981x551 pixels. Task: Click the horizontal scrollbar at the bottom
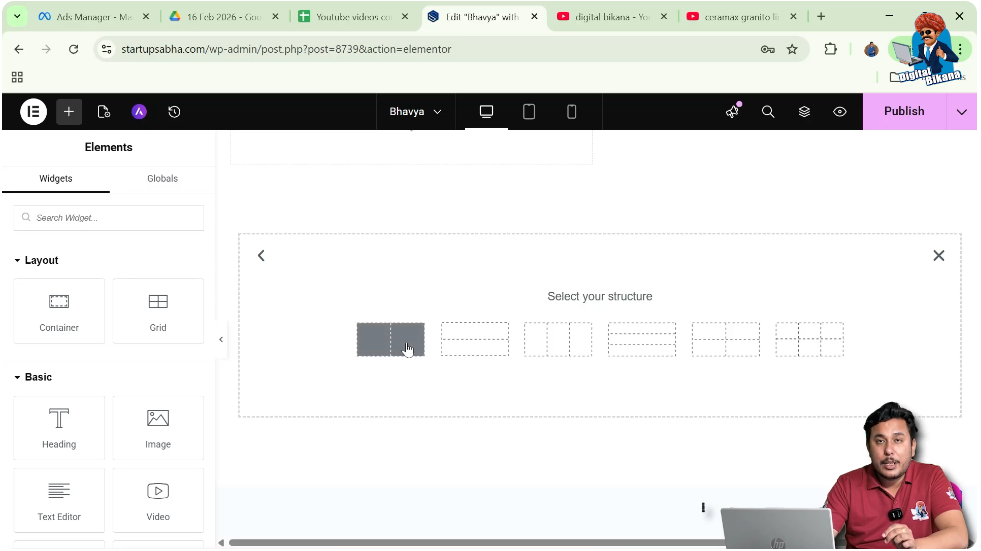point(475,542)
